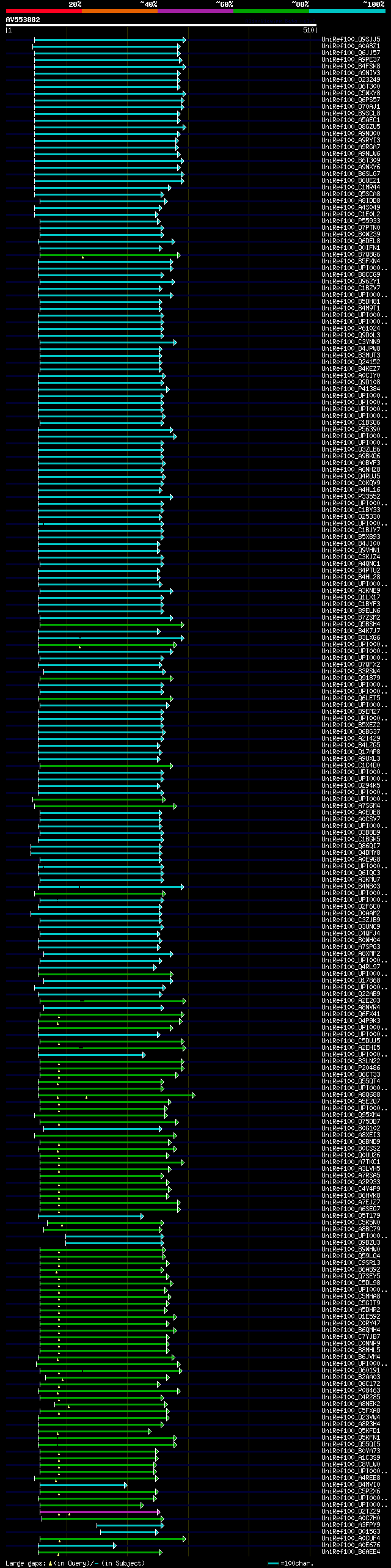Image resolution: width=391 pixels, height=1568 pixels.
Task: Click the green alignment bar for UniRef100_A0CUF4
Action: click(x=113, y=1539)
